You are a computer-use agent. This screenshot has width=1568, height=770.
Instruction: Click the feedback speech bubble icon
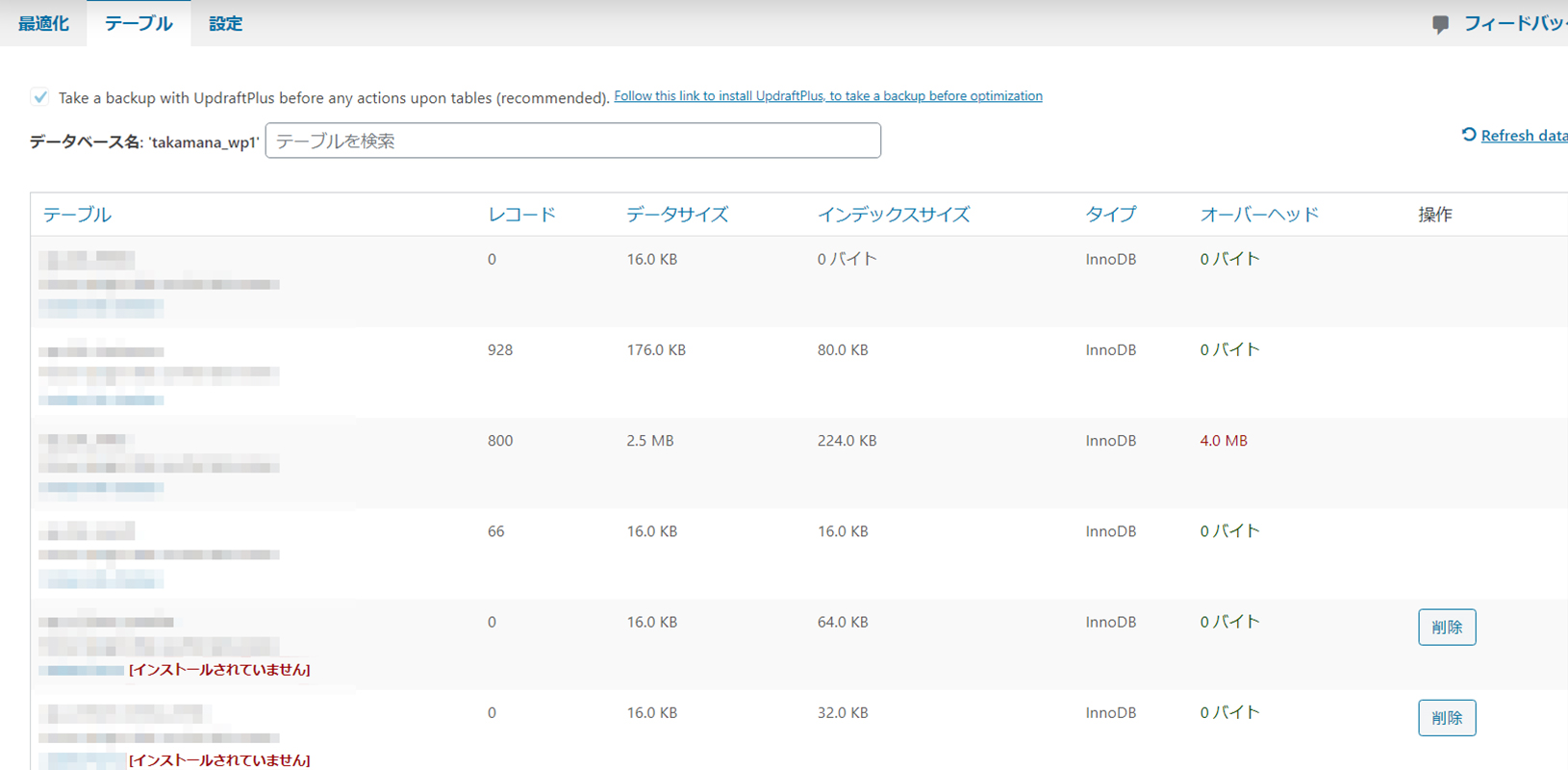[1440, 25]
